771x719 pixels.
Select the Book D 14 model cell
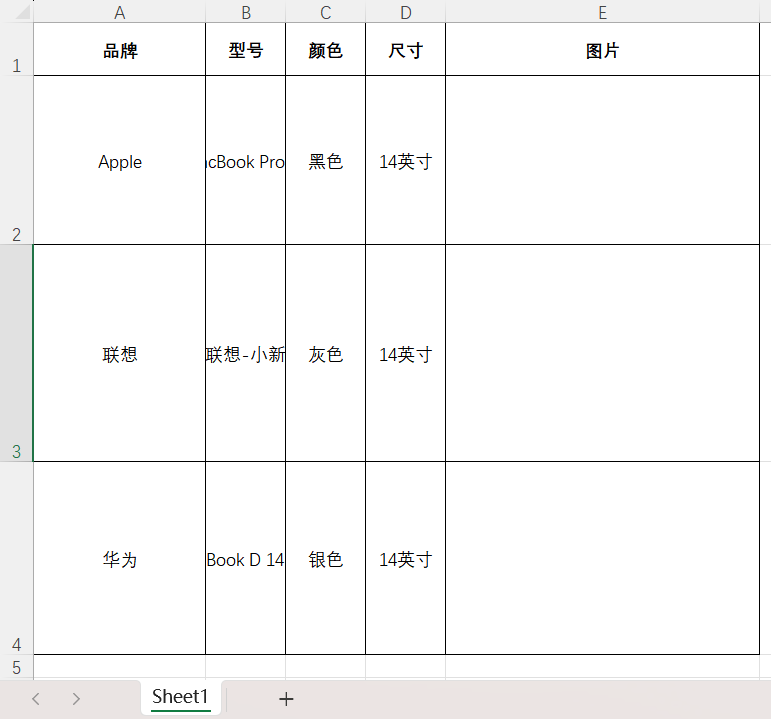tap(245, 558)
